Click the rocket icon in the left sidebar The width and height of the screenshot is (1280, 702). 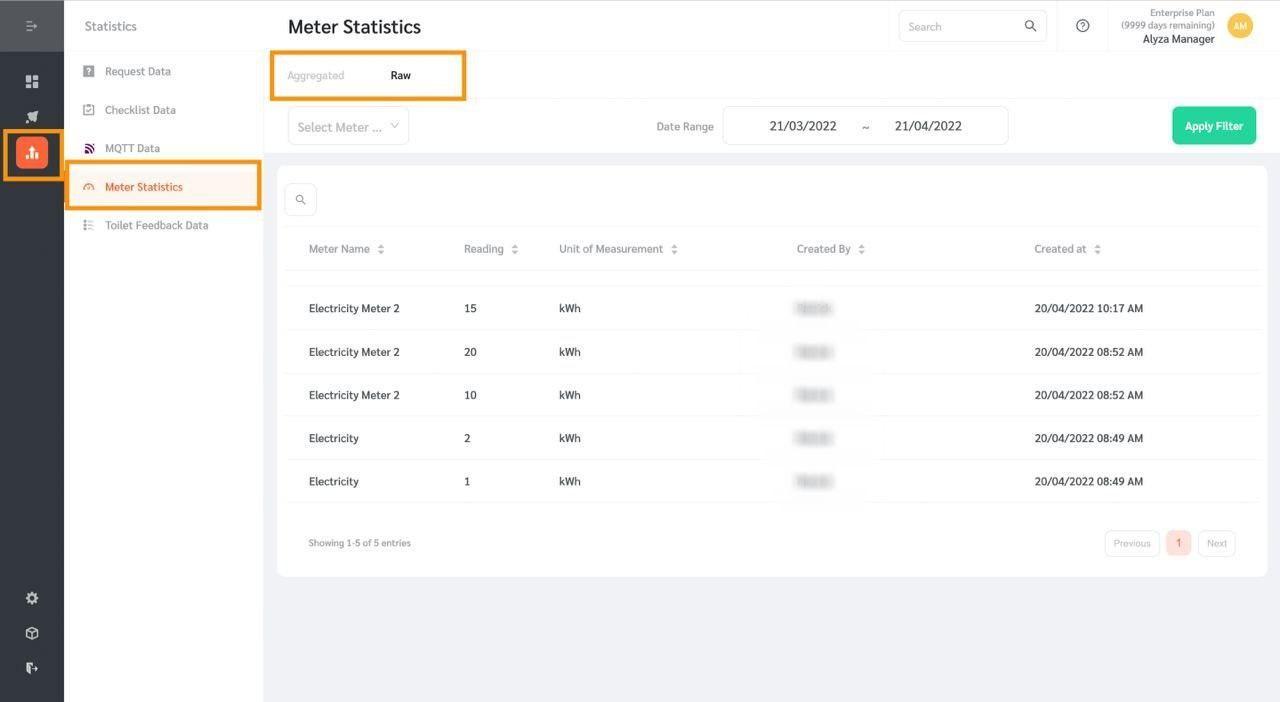31,116
